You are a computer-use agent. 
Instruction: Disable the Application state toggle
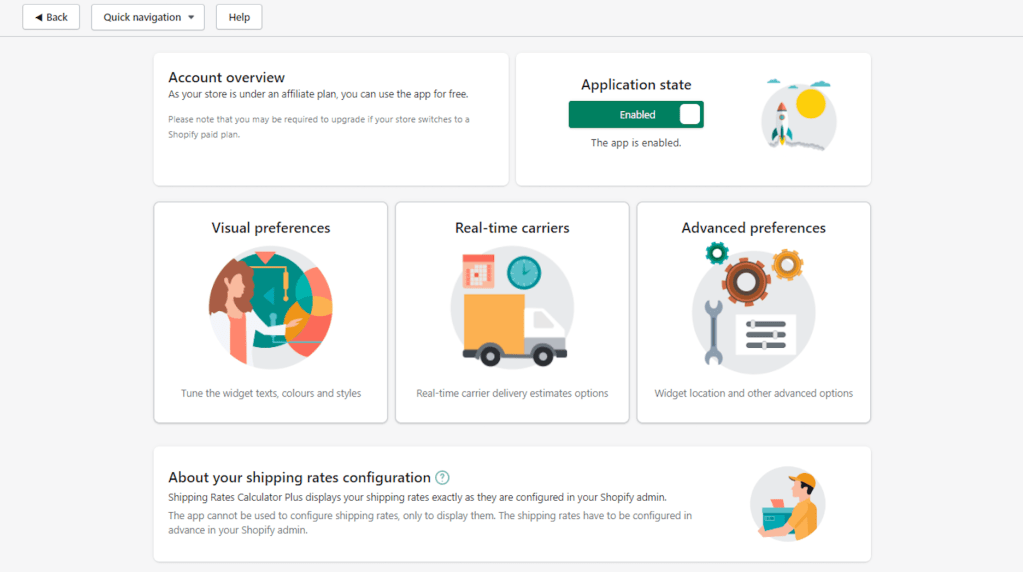pyautogui.click(x=636, y=115)
